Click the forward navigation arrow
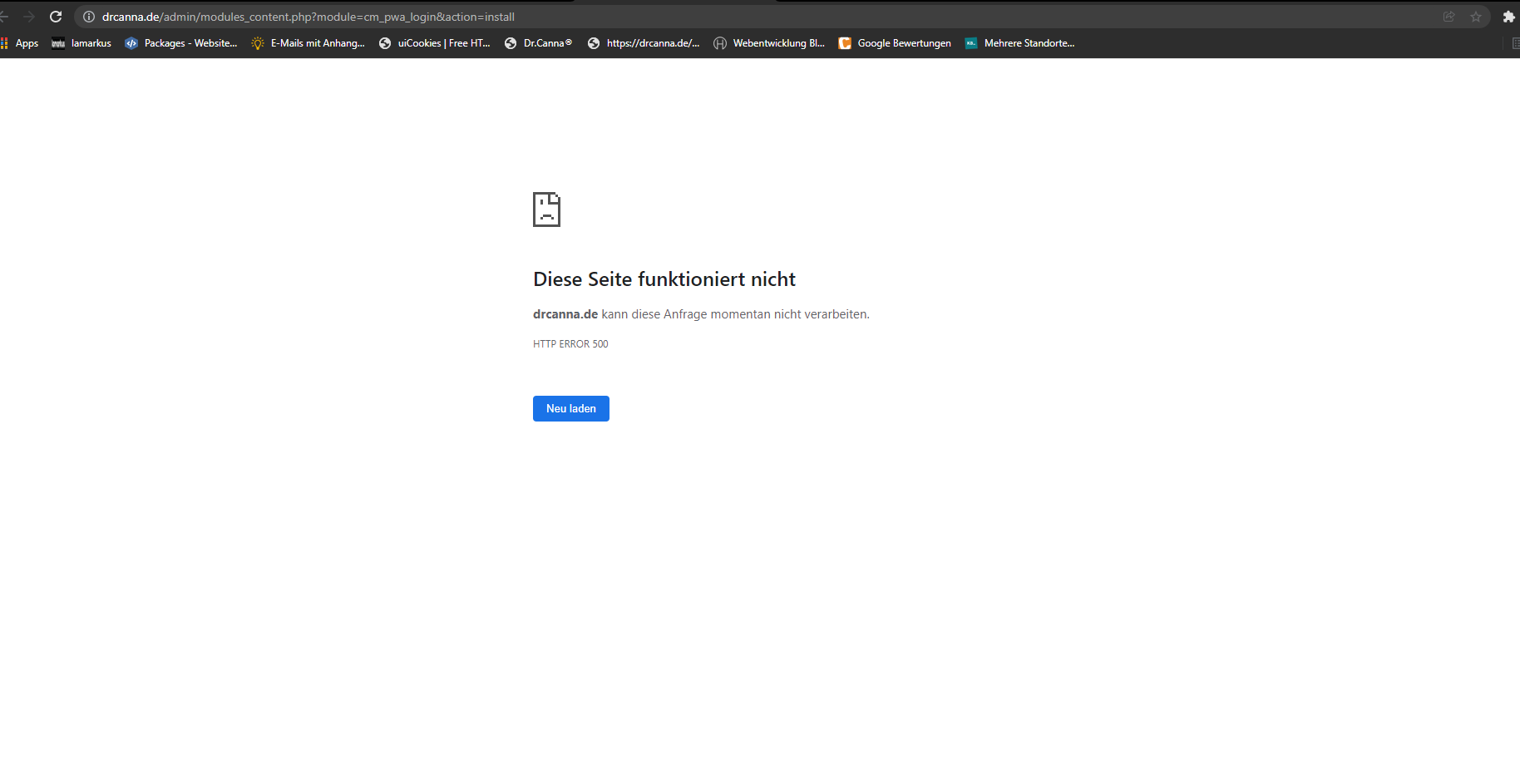 pyautogui.click(x=29, y=17)
